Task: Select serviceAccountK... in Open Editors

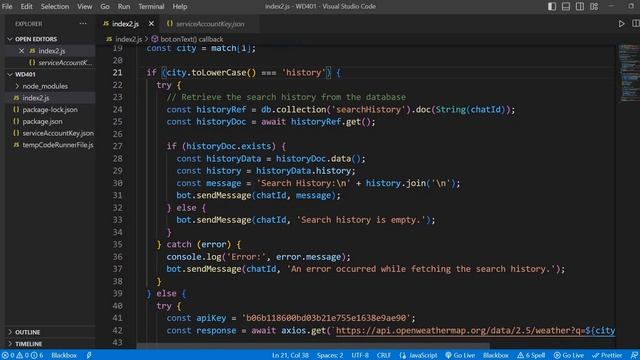Action: pos(65,63)
